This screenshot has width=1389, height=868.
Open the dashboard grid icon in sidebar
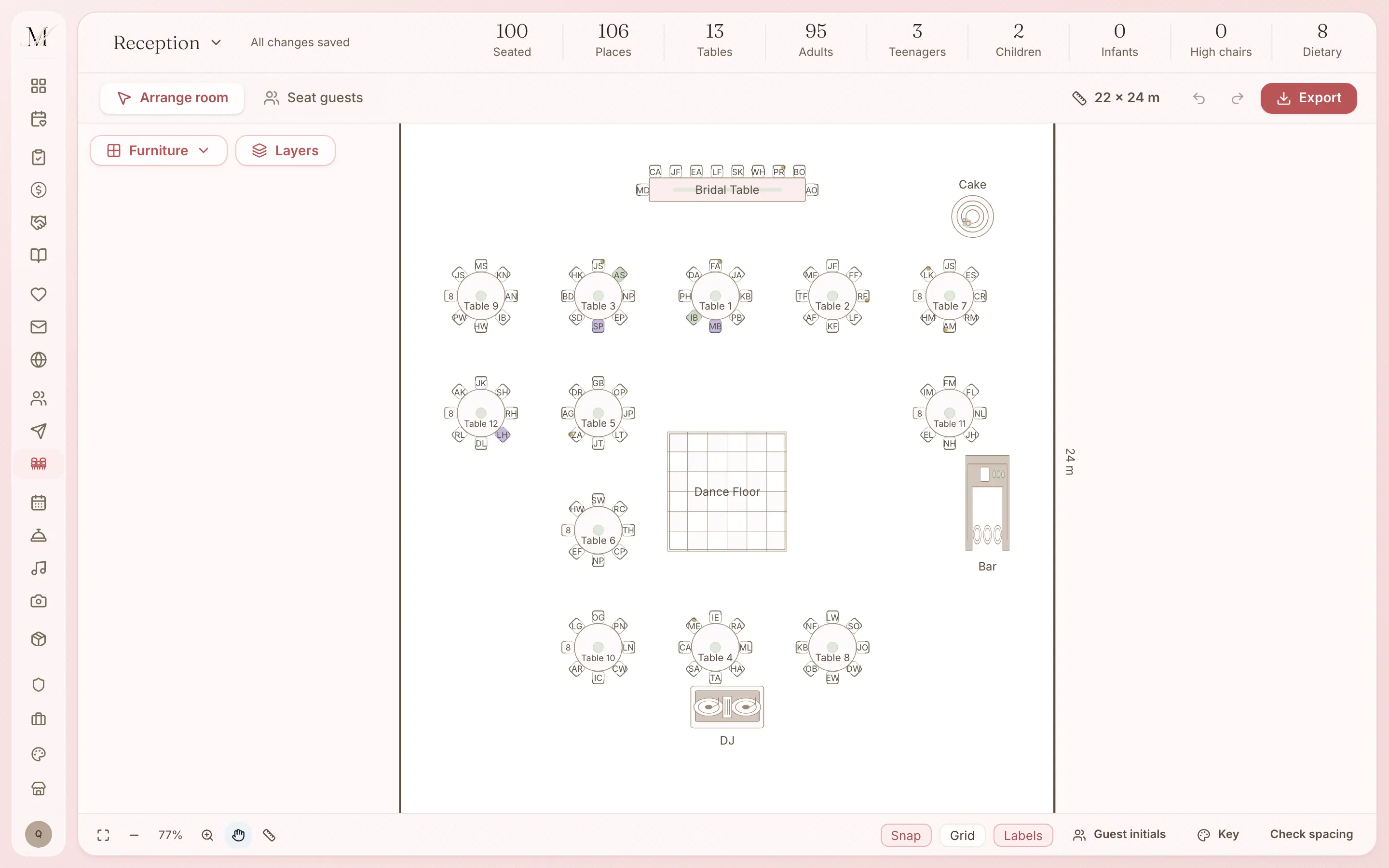click(39, 86)
